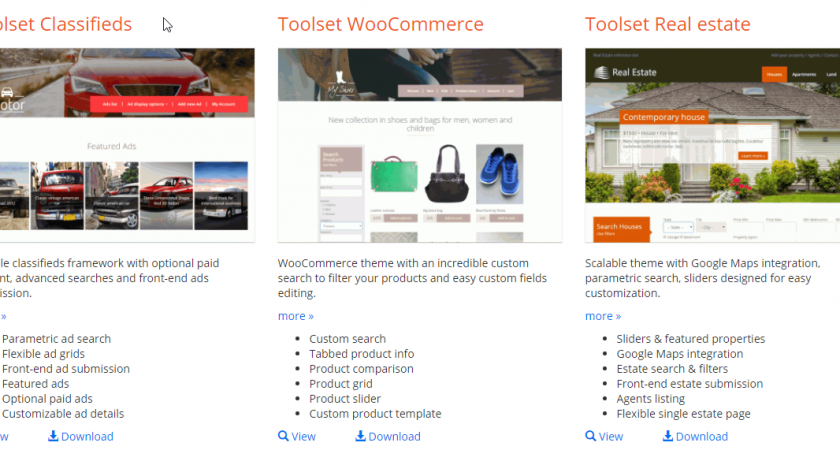Click 'Contemporary house' label in Real estate preview
Viewport: 840px width, 450px height.
[x=664, y=117]
